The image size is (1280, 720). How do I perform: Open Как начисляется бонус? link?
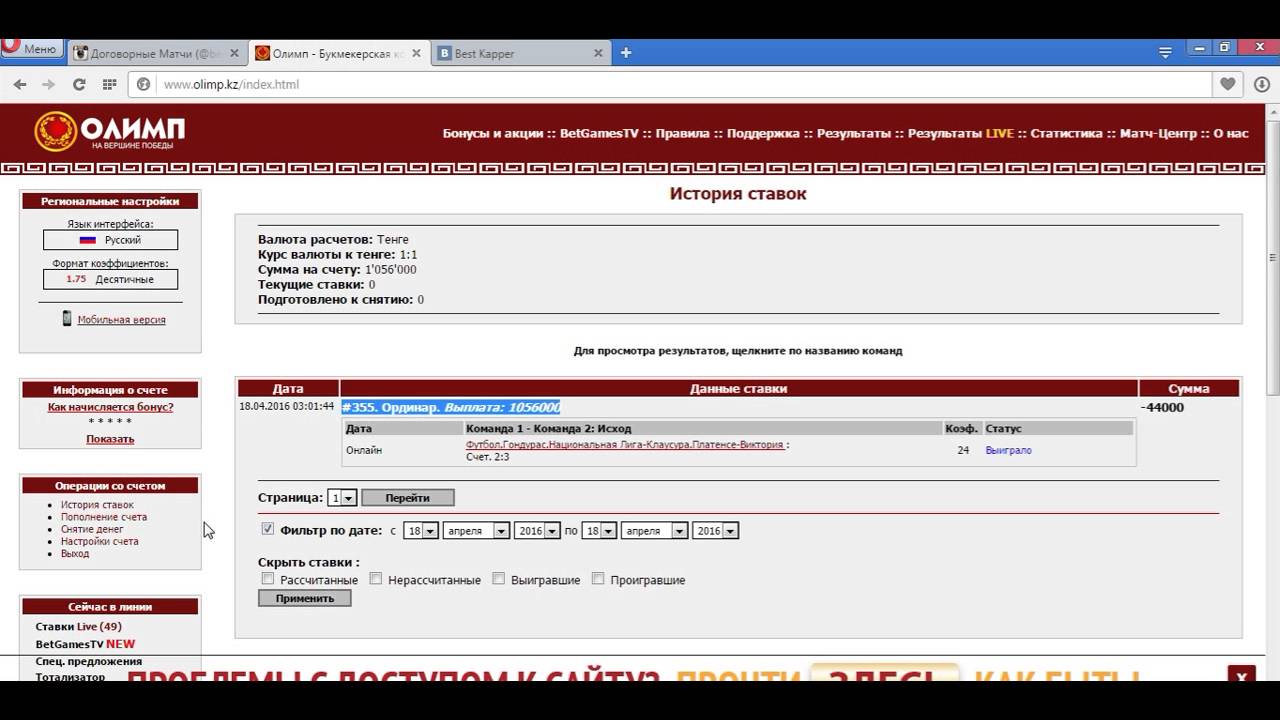coord(110,407)
